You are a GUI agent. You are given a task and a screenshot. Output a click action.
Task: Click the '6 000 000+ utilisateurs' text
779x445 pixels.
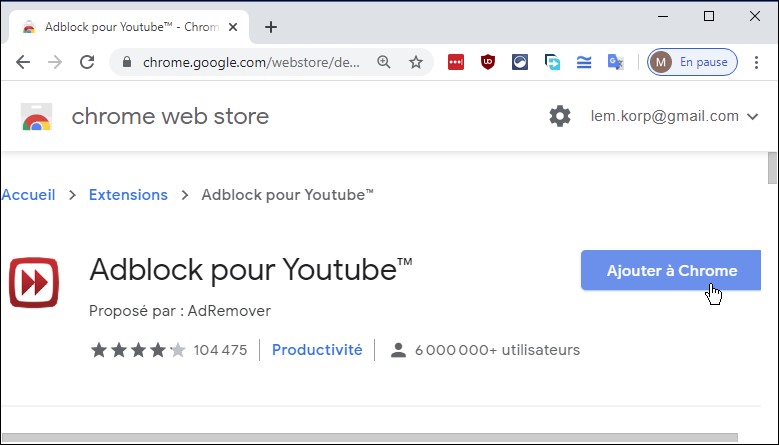pos(497,350)
